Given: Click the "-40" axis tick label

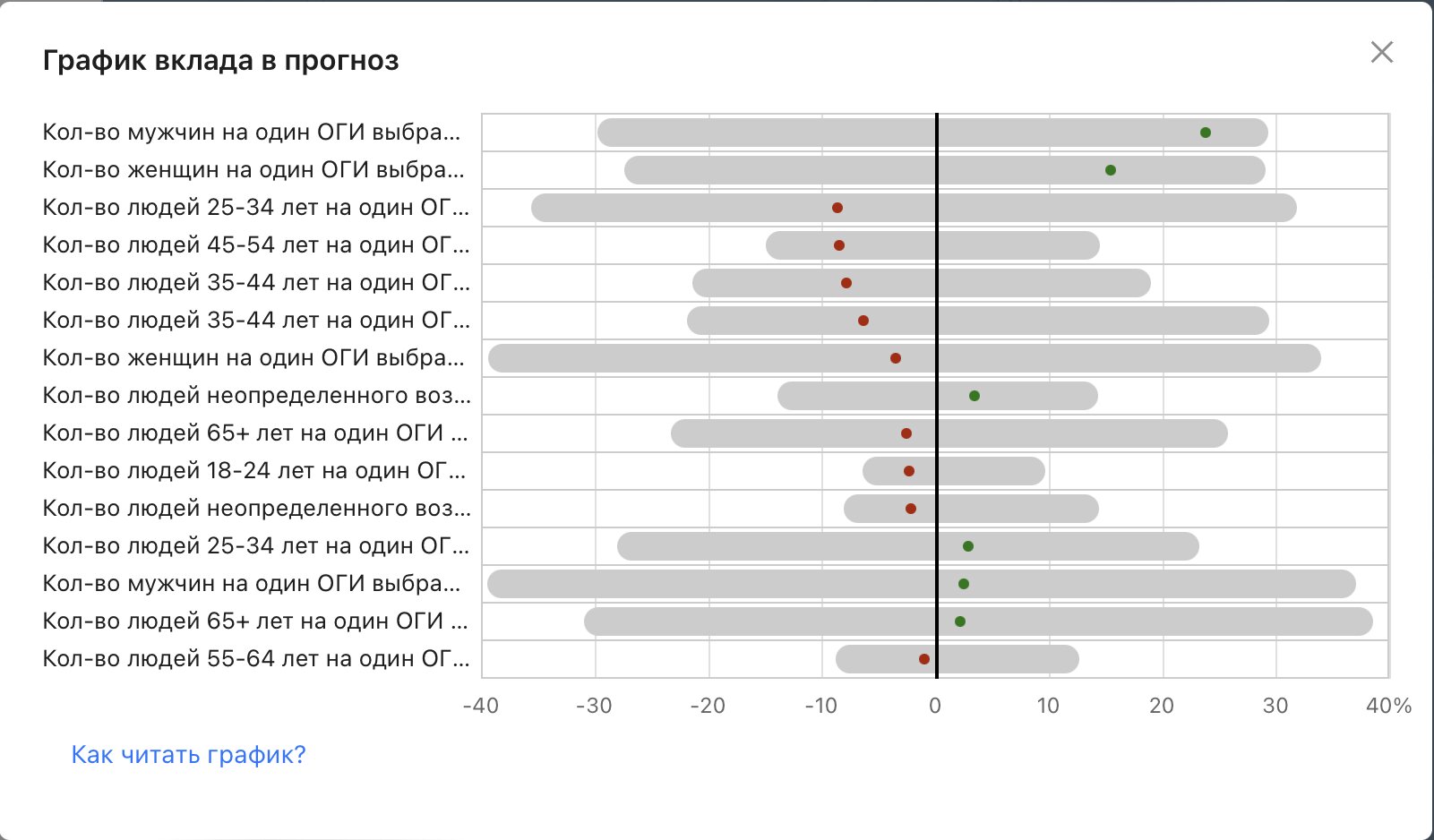Looking at the screenshot, I should [481, 706].
